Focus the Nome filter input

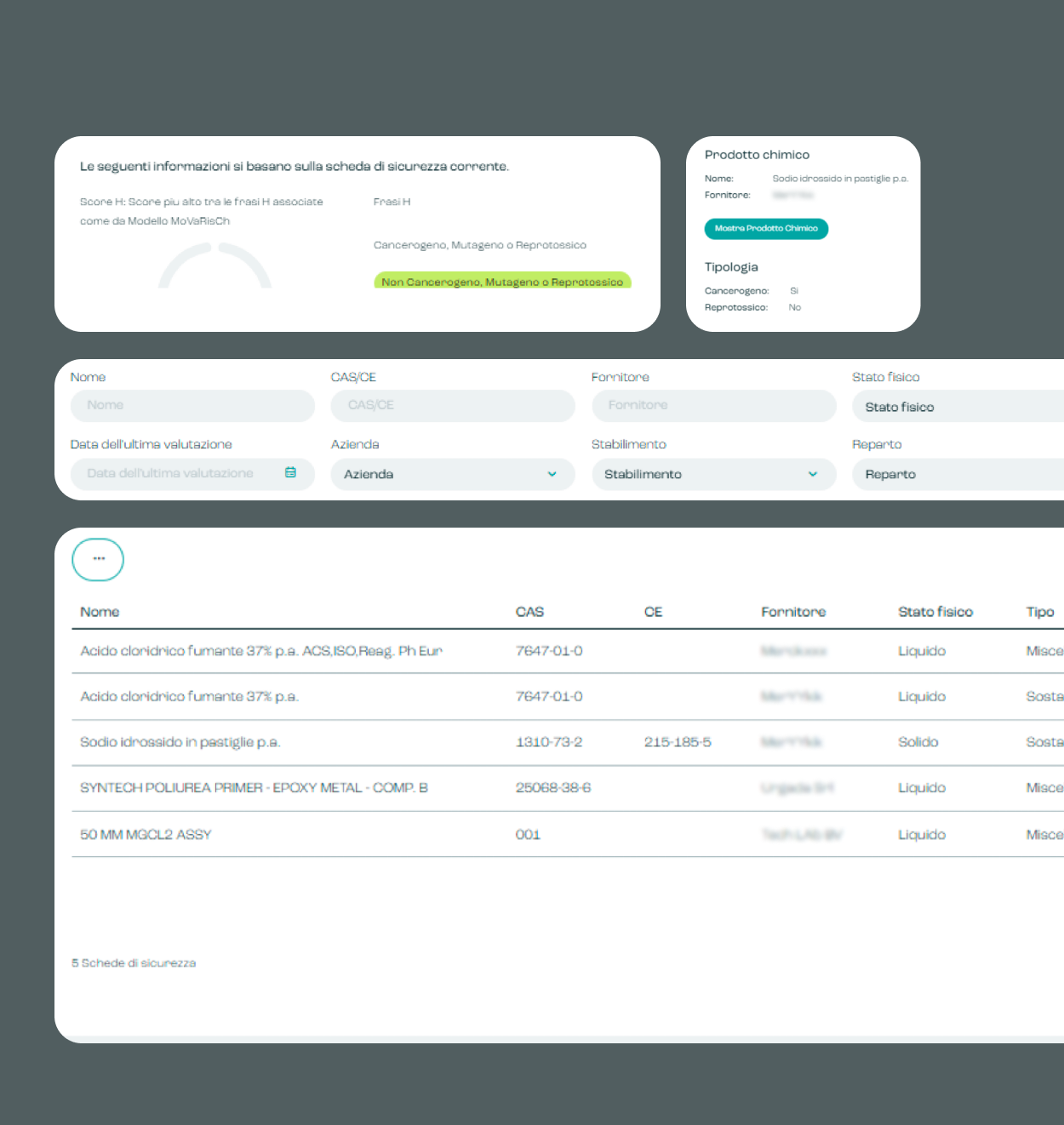192,406
